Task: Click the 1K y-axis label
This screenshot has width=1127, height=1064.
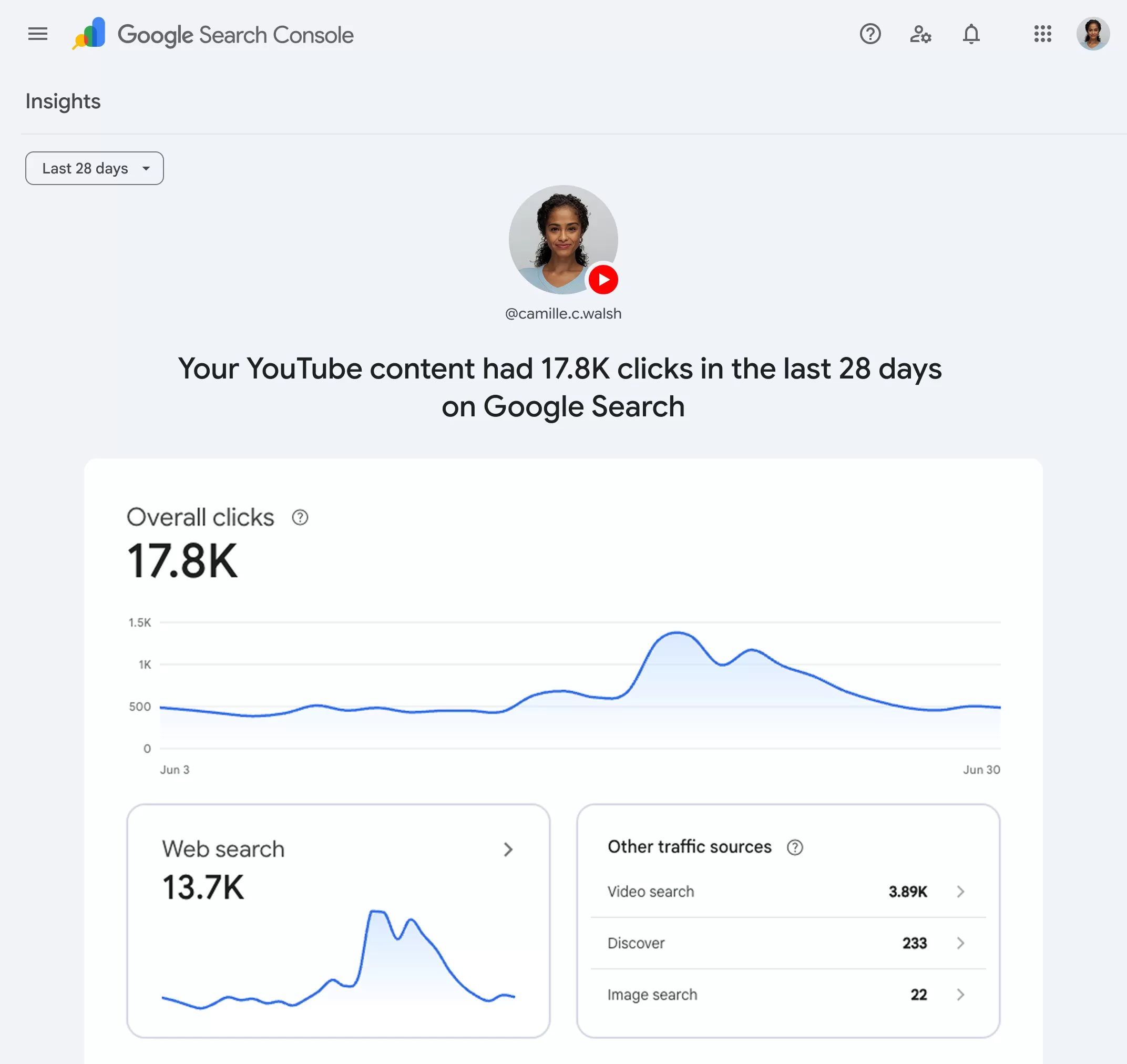Action: [145, 664]
